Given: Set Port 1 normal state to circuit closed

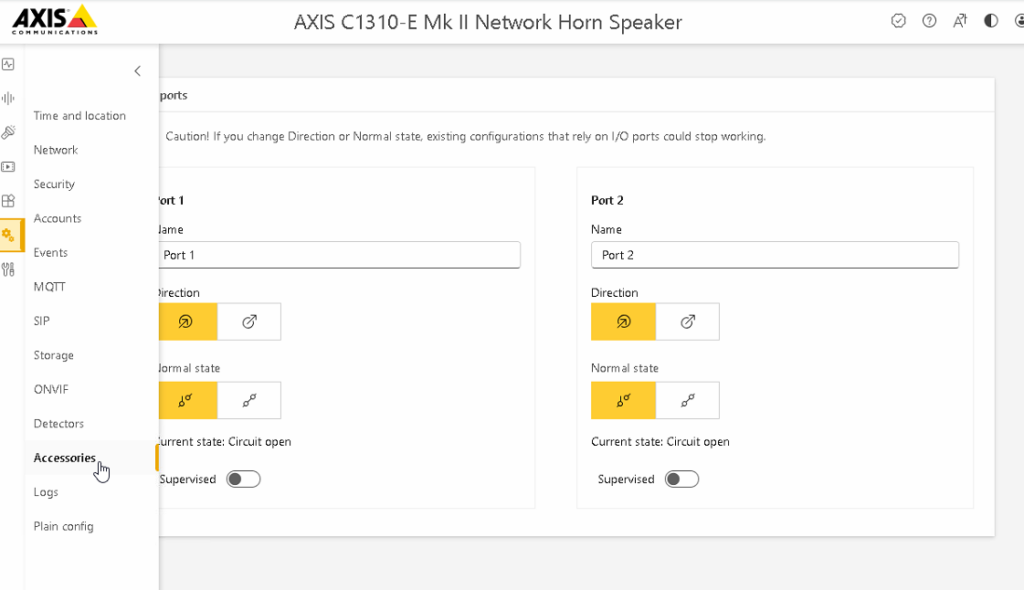Looking at the screenshot, I should point(249,401).
